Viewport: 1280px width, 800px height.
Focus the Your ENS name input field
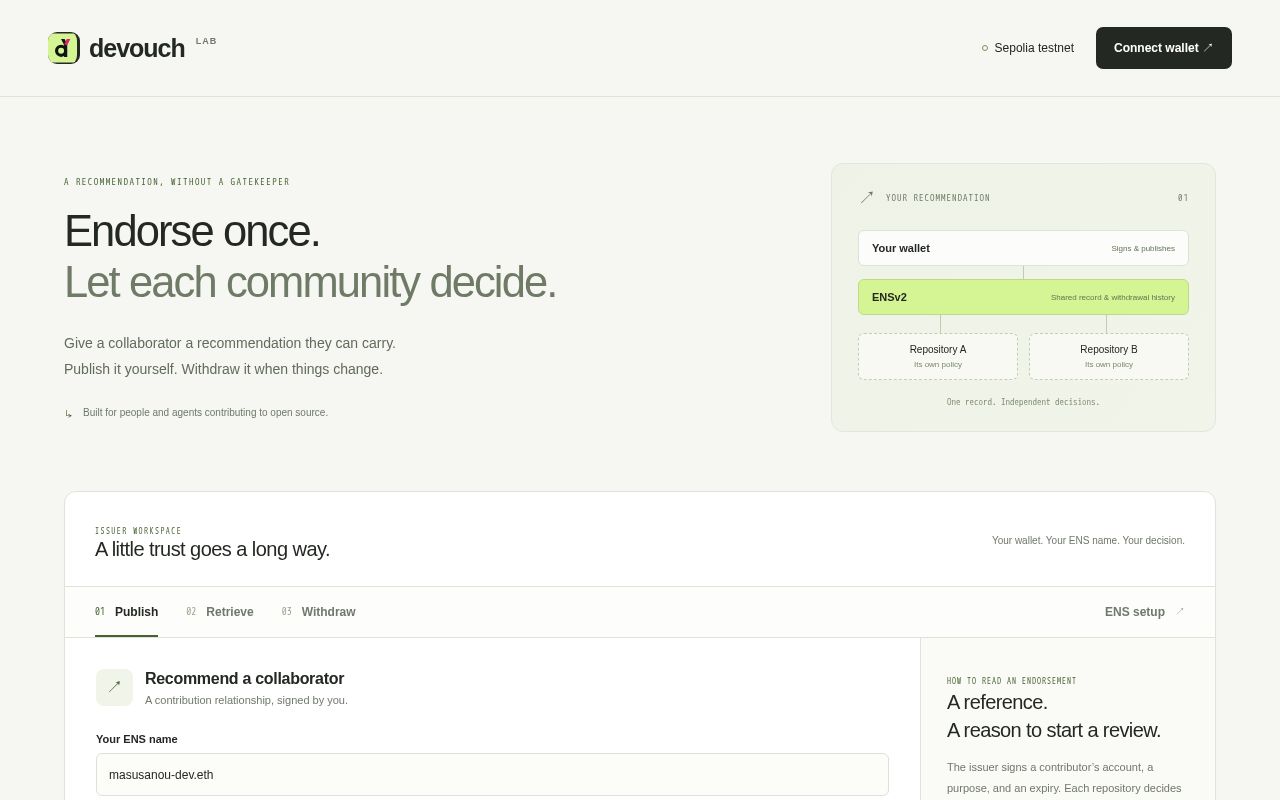492,775
